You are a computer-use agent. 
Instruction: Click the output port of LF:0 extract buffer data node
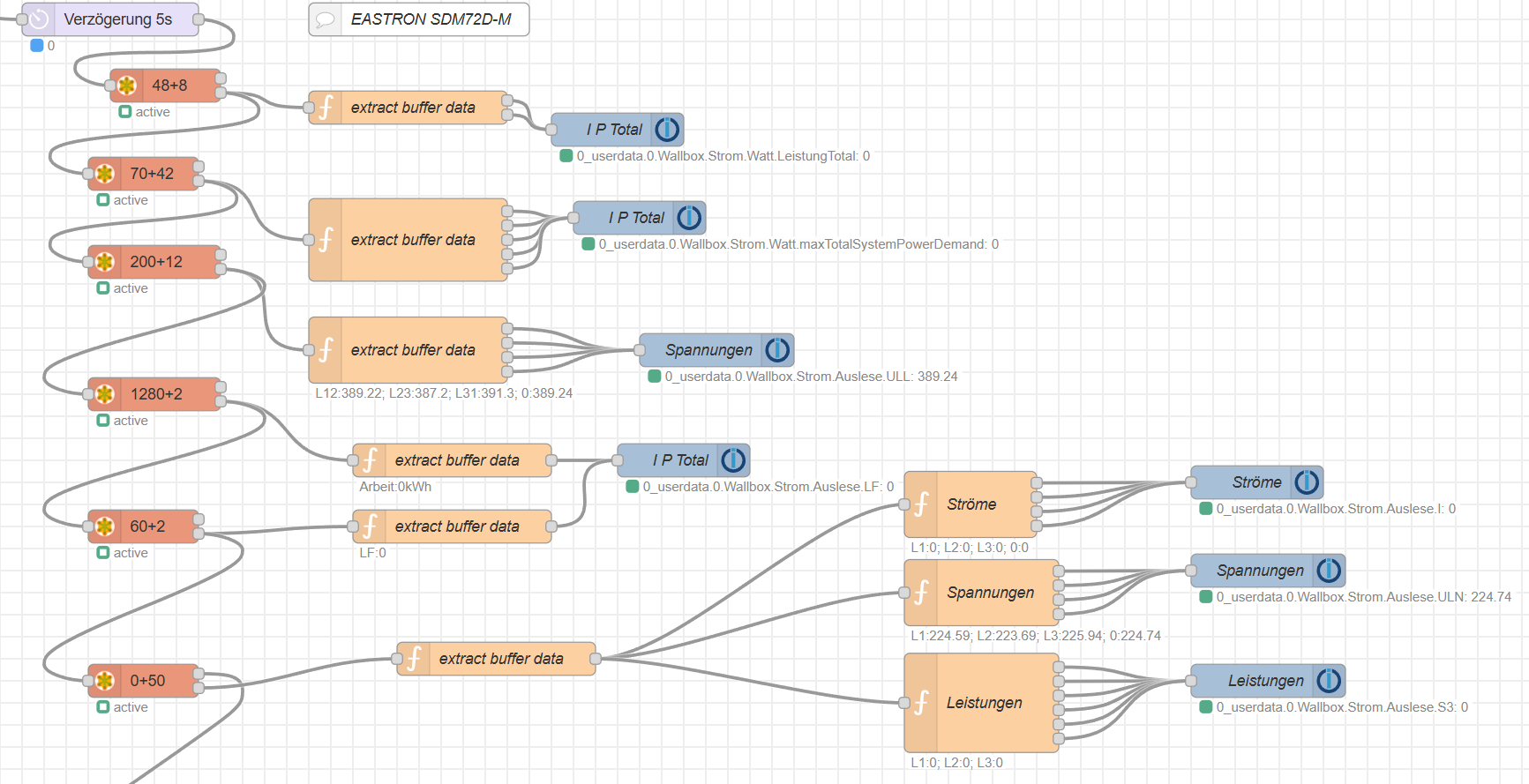pos(551,526)
